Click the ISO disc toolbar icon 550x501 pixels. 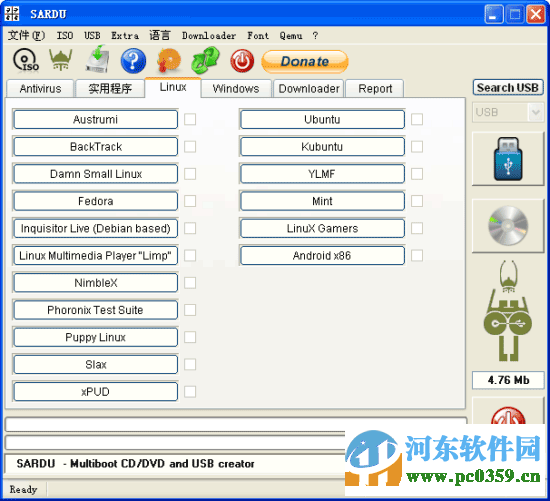(26, 60)
